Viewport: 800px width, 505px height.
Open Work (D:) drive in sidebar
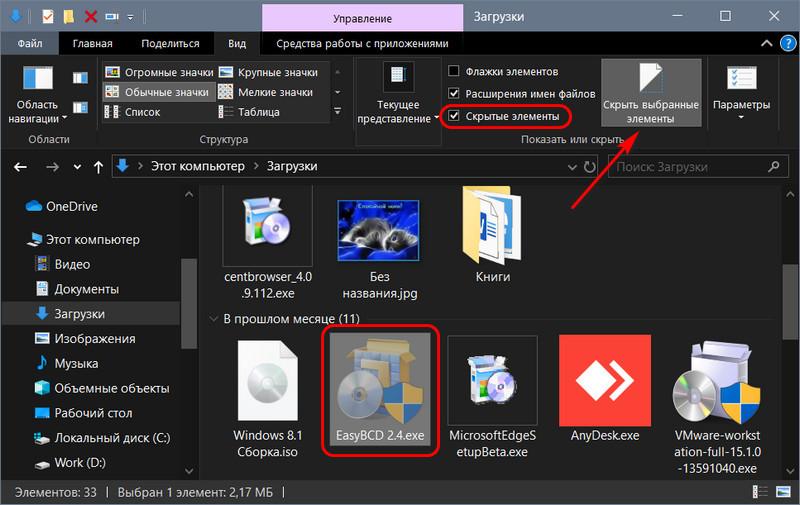click(70, 463)
